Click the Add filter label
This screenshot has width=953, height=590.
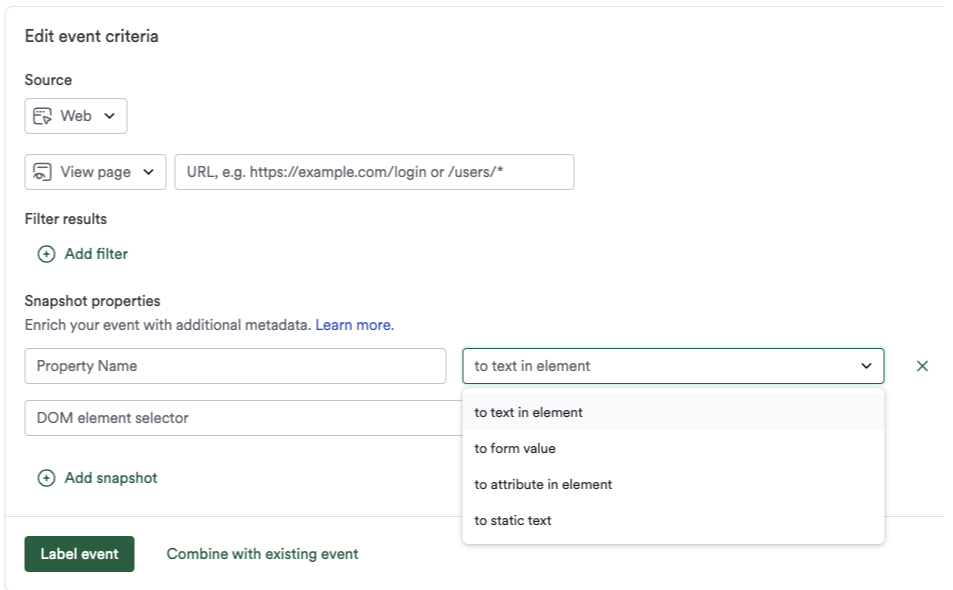[x=96, y=254]
